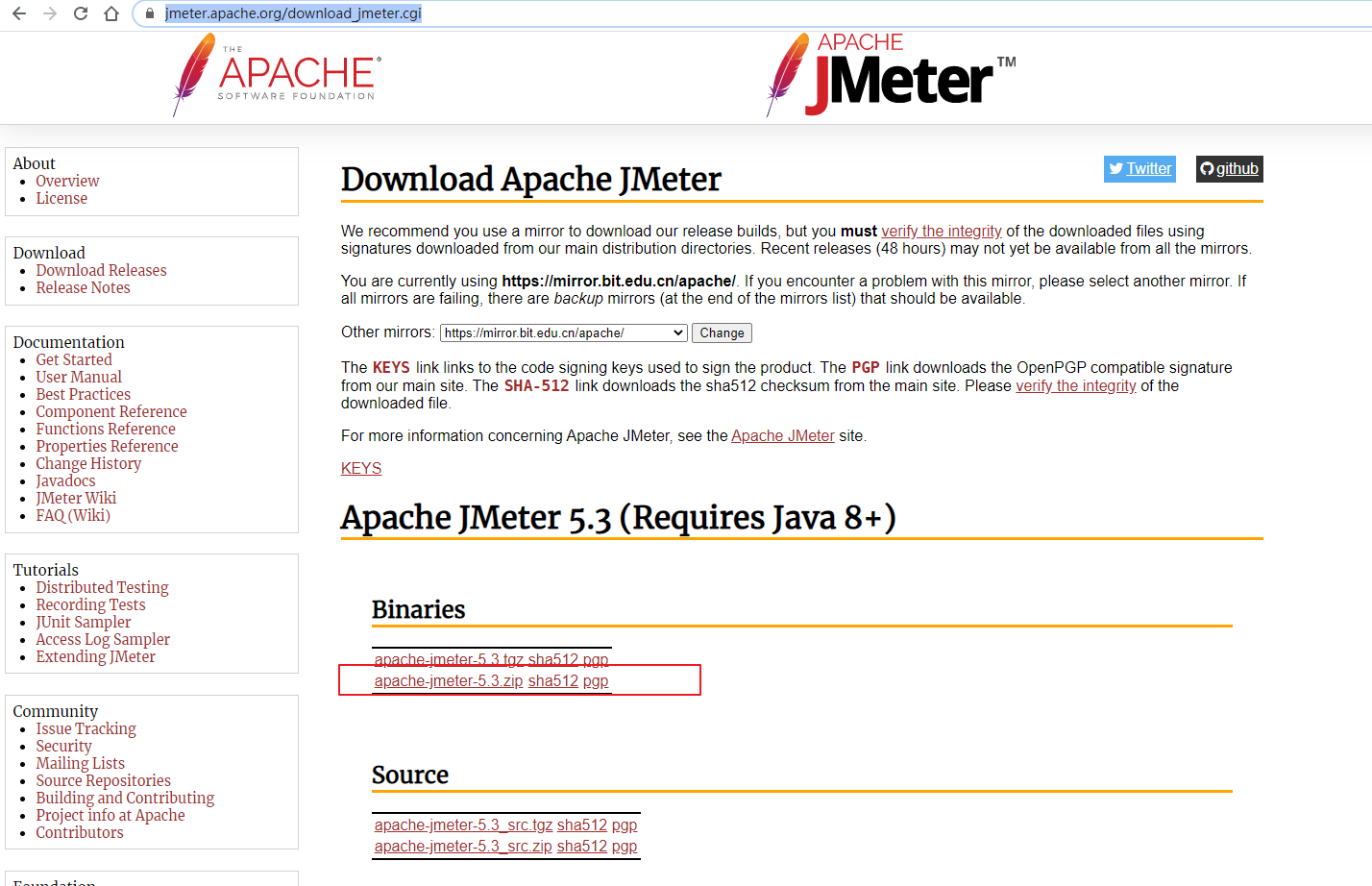Open sha512 for apache-jmeter-5.3_src.tgz
The width and height of the screenshot is (1372, 886).
(582, 824)
